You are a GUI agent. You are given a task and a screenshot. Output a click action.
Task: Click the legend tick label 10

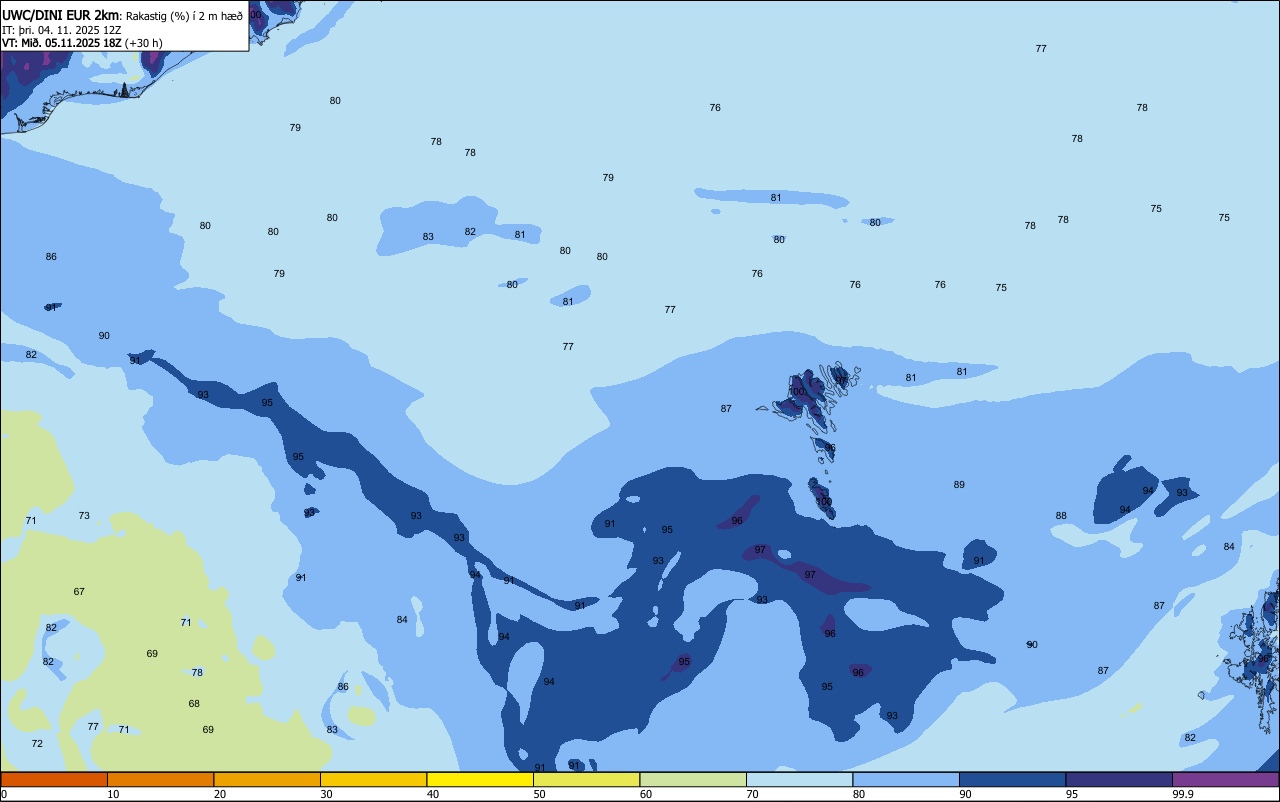pyautogui.click(x=113, y=794)
